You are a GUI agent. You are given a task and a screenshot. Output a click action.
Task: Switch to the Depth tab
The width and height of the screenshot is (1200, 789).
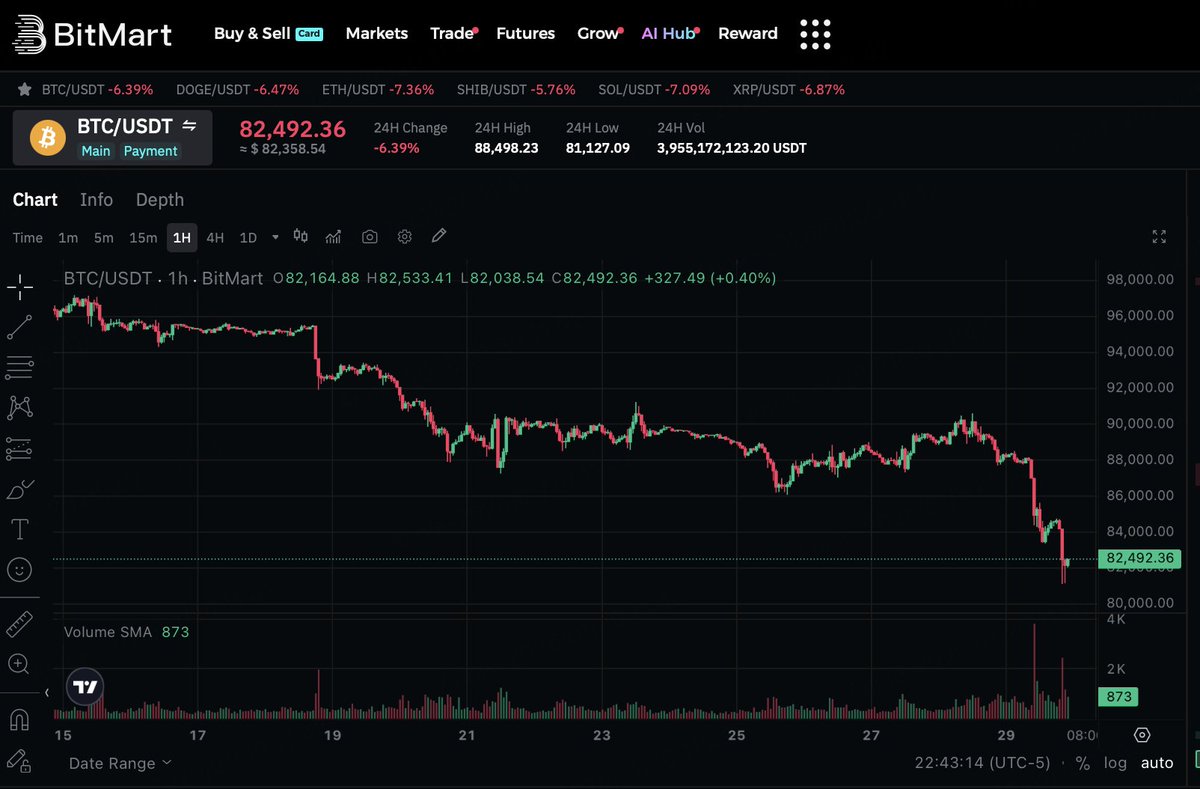[x=159, y=199]
